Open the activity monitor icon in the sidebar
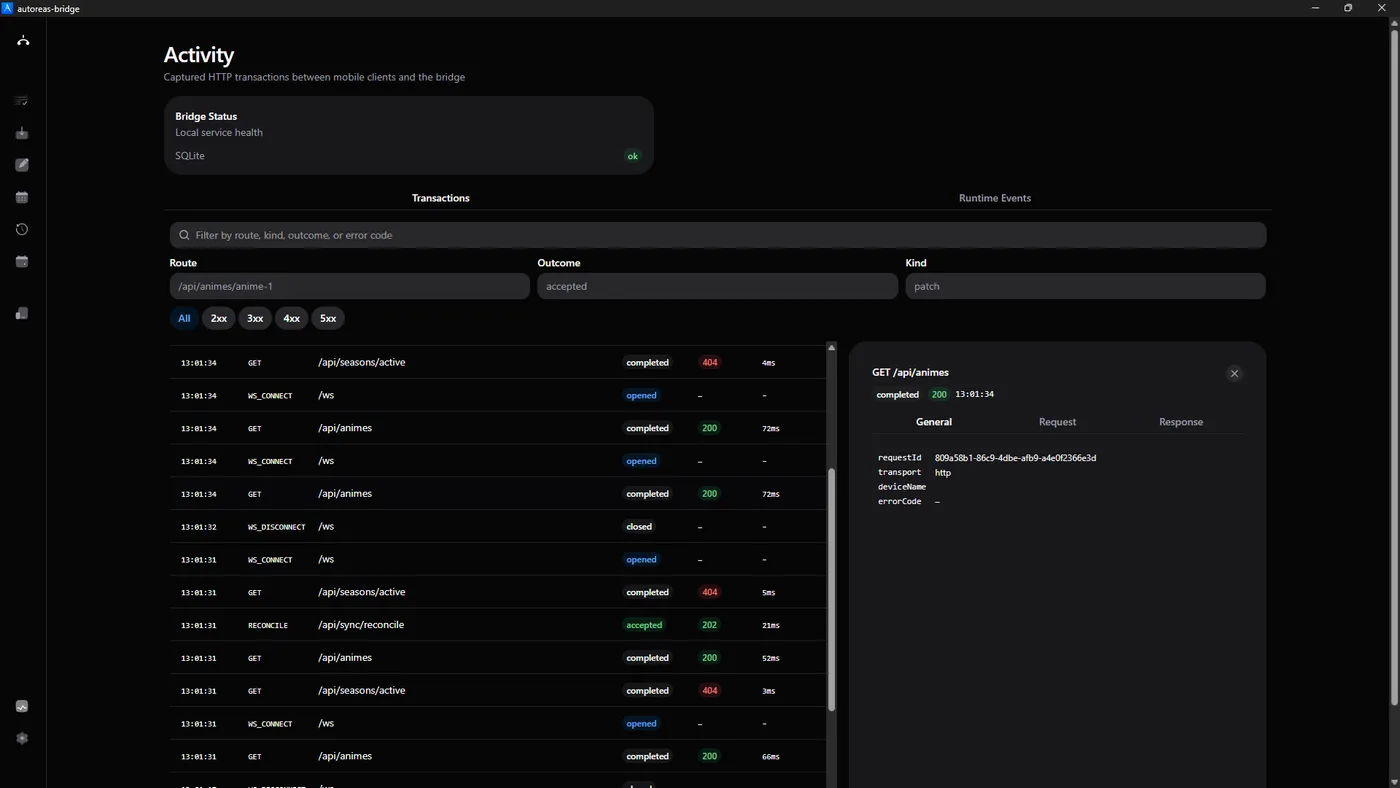The width and height of the screenshot is (1400, 788). [x=22, y=706]
